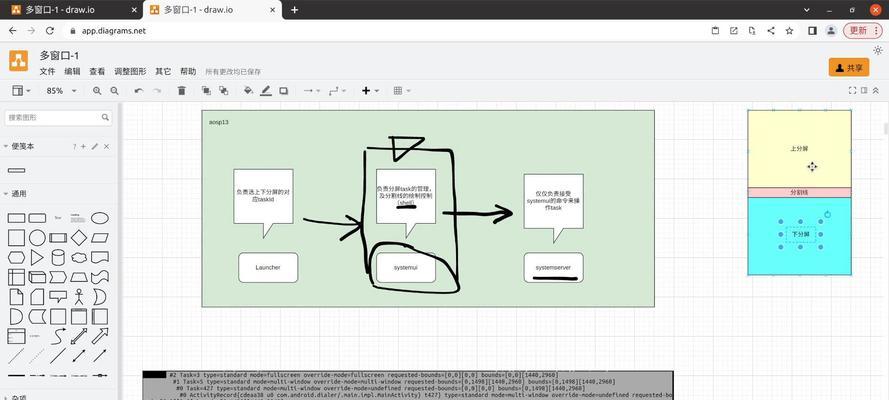Open the 其它 menu
Viewport: 889px width, 400px height.
coord(163,71)
